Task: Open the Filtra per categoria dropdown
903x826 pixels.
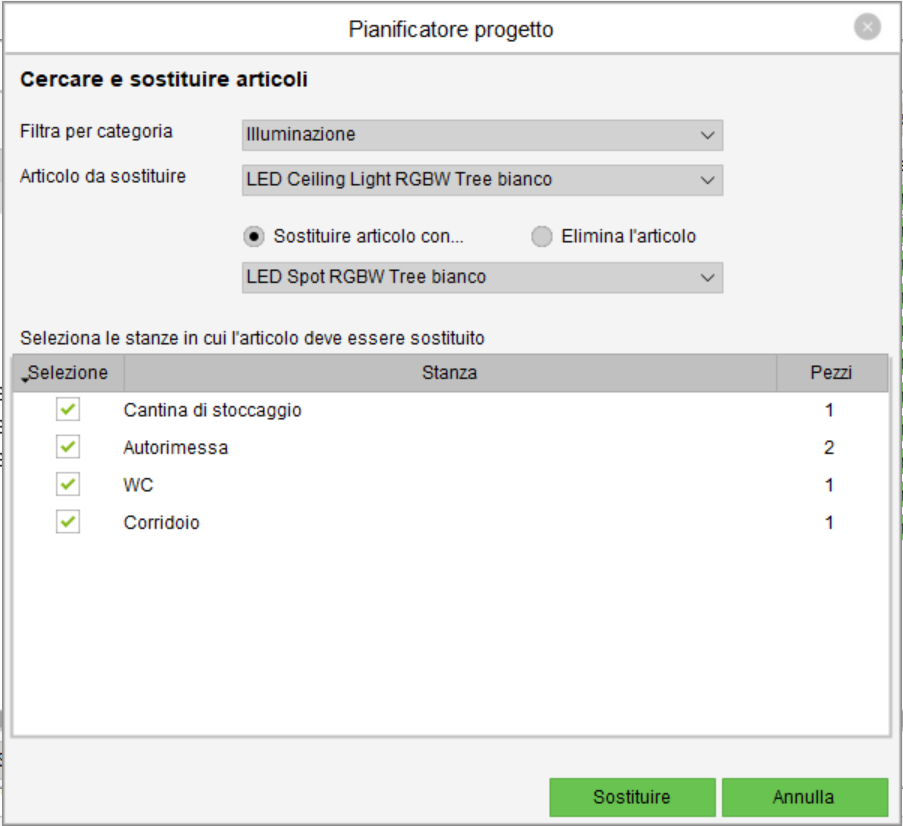Action: click(x=482, y=135)
